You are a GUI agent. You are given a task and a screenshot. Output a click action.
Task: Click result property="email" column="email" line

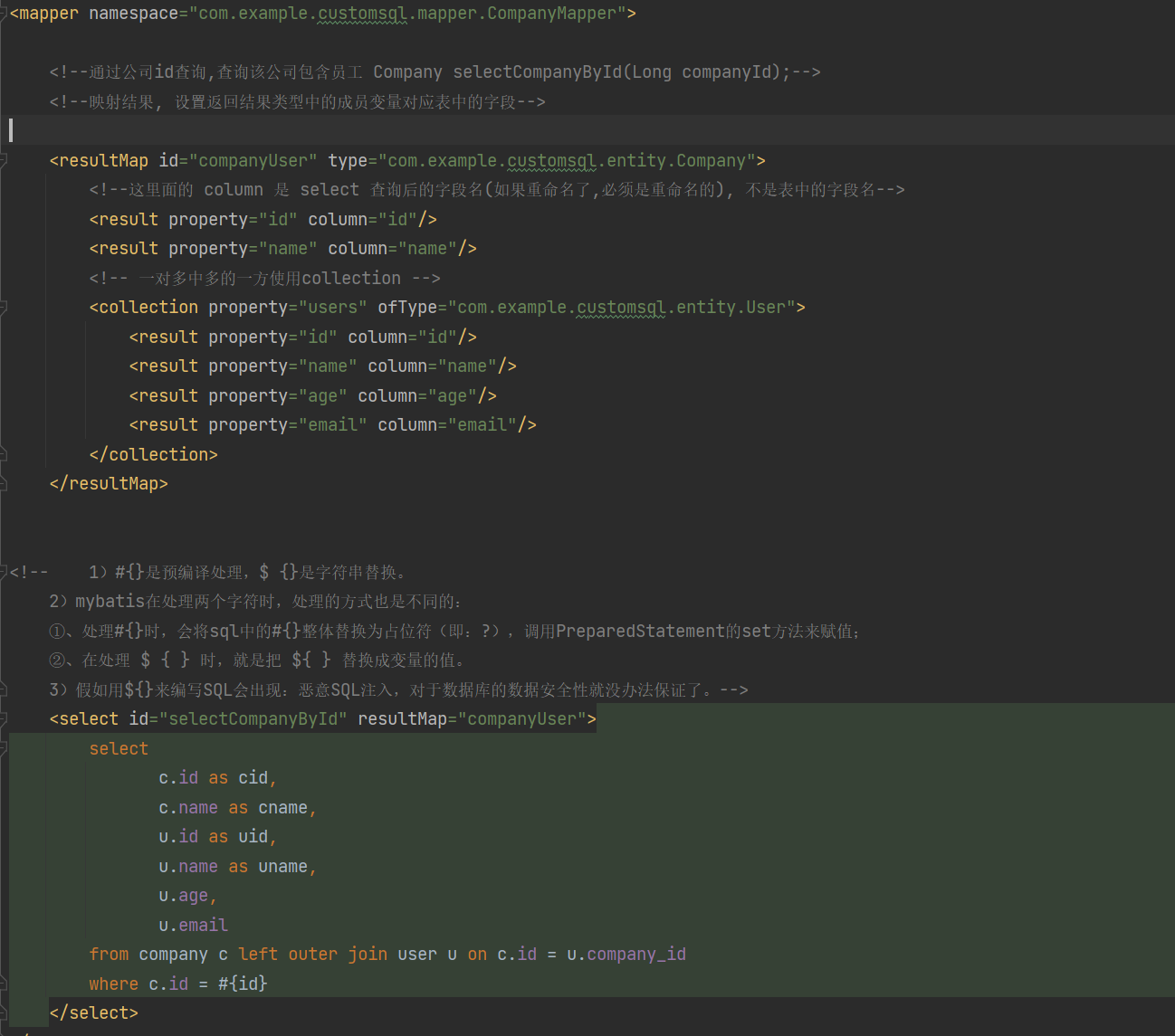[332, 425]
